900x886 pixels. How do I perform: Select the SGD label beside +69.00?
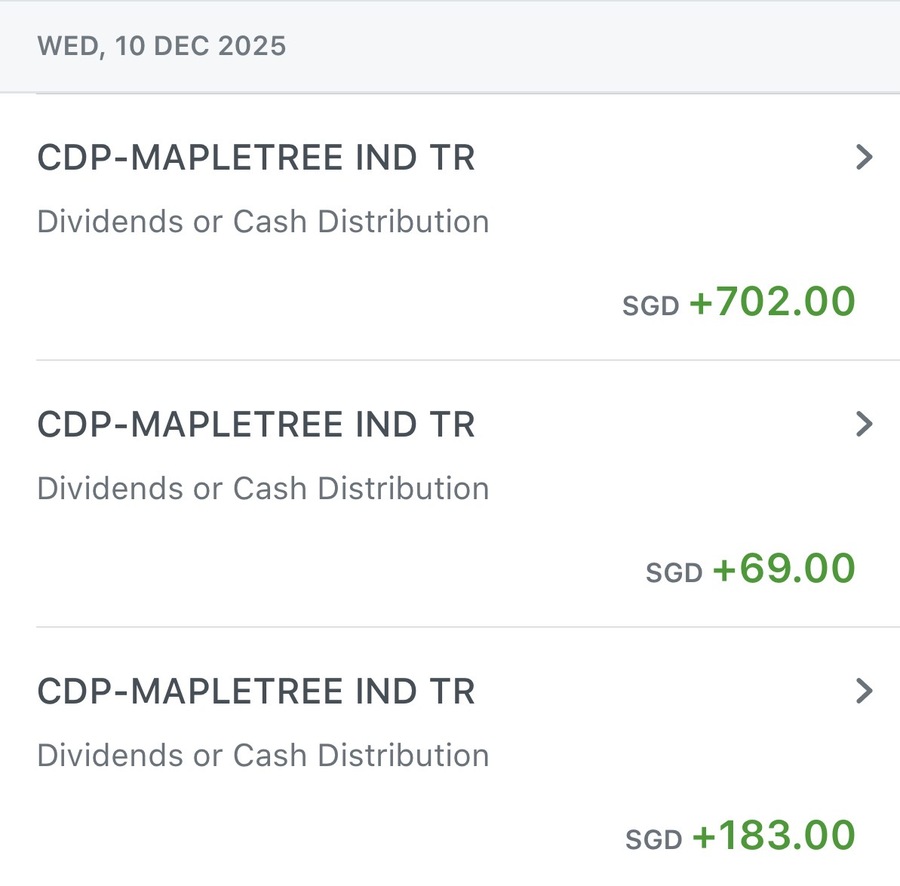pyautogui.click(x=674, y=573)
